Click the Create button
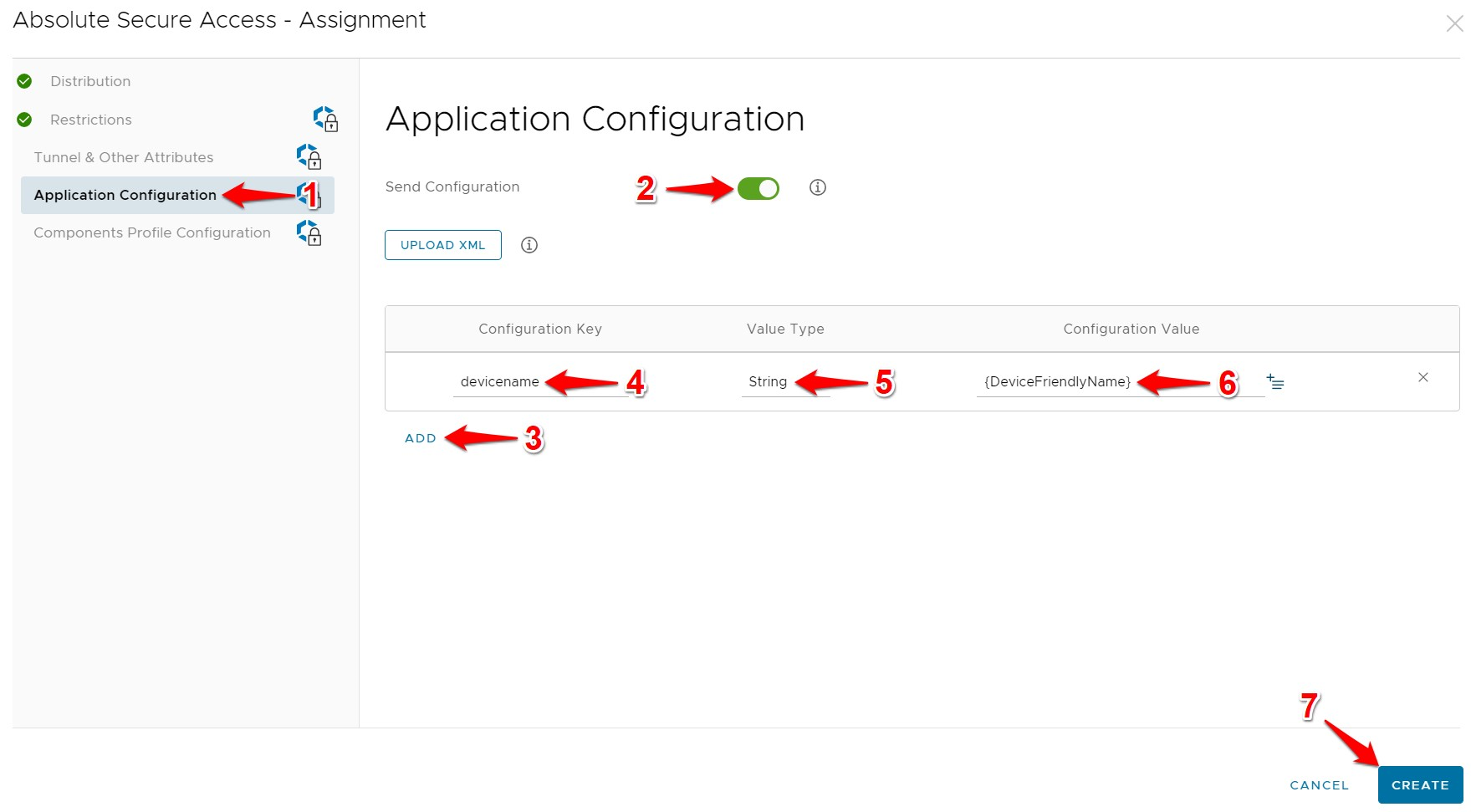1471x812 pixels. [1420, 785]
